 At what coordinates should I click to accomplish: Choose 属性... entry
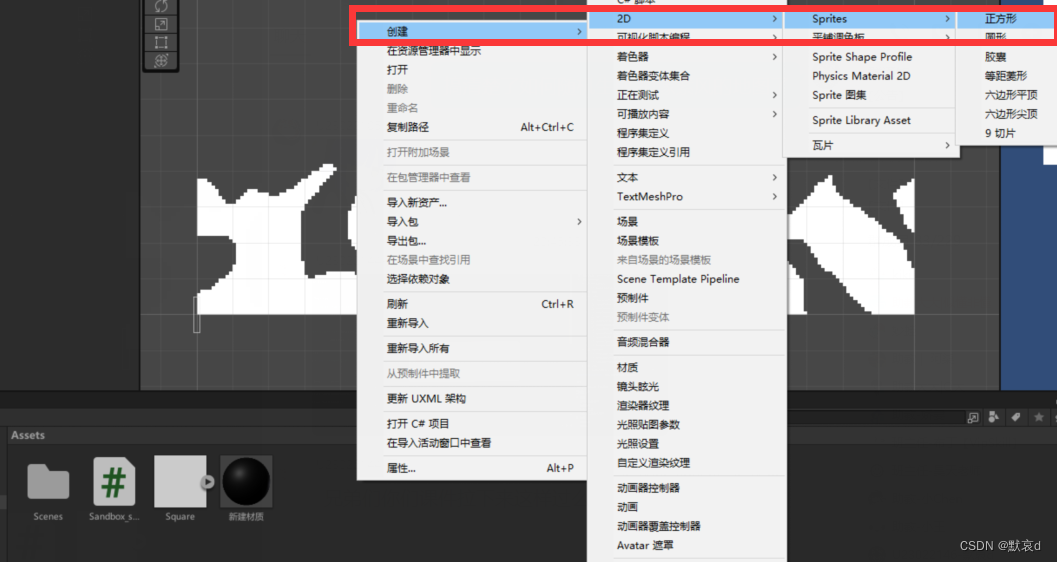[x=471, y=468]
